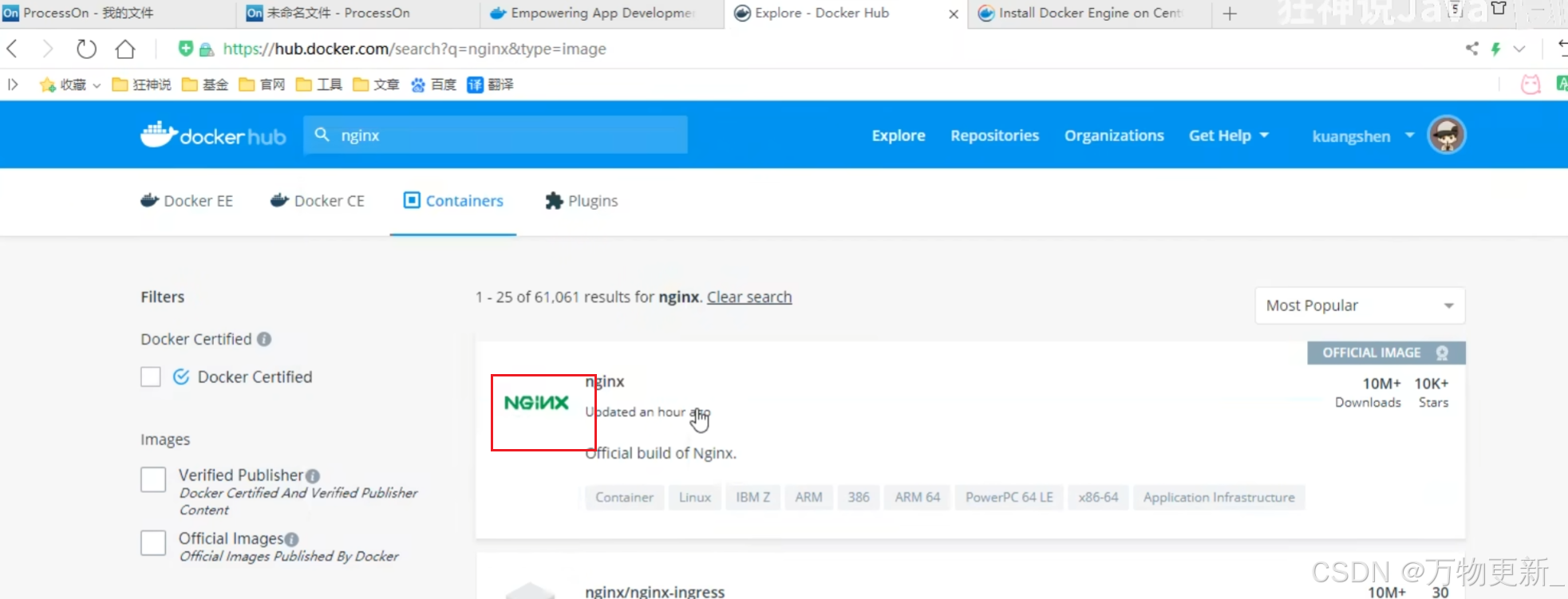This screenshot has width=1568, height=599.
Task: Expand the address bar chevron dropdown
Action: (x=1519, y=49)
